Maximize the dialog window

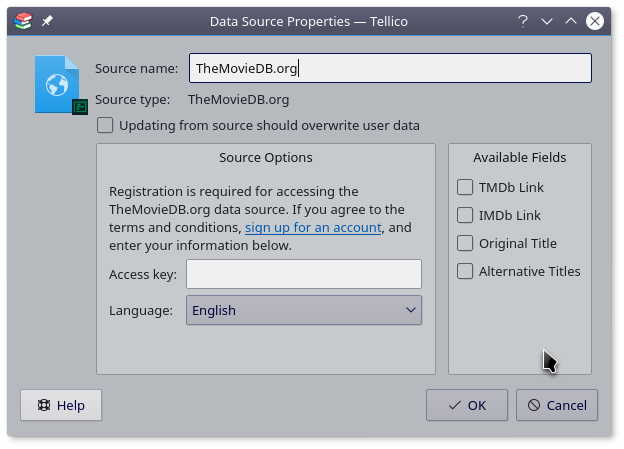point(571,20)
